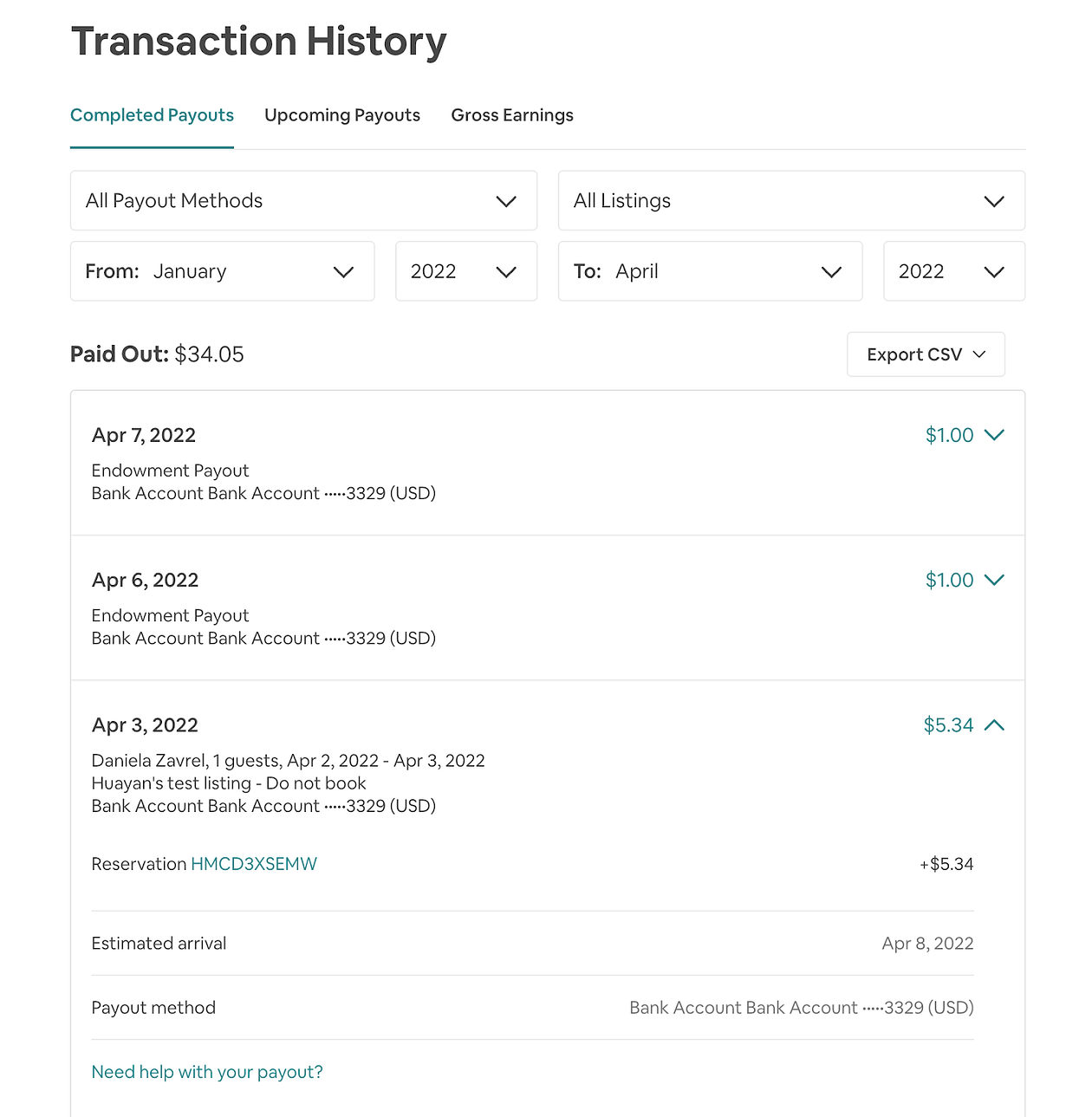Click the Apr 7 payout amount $1.00

949,435
